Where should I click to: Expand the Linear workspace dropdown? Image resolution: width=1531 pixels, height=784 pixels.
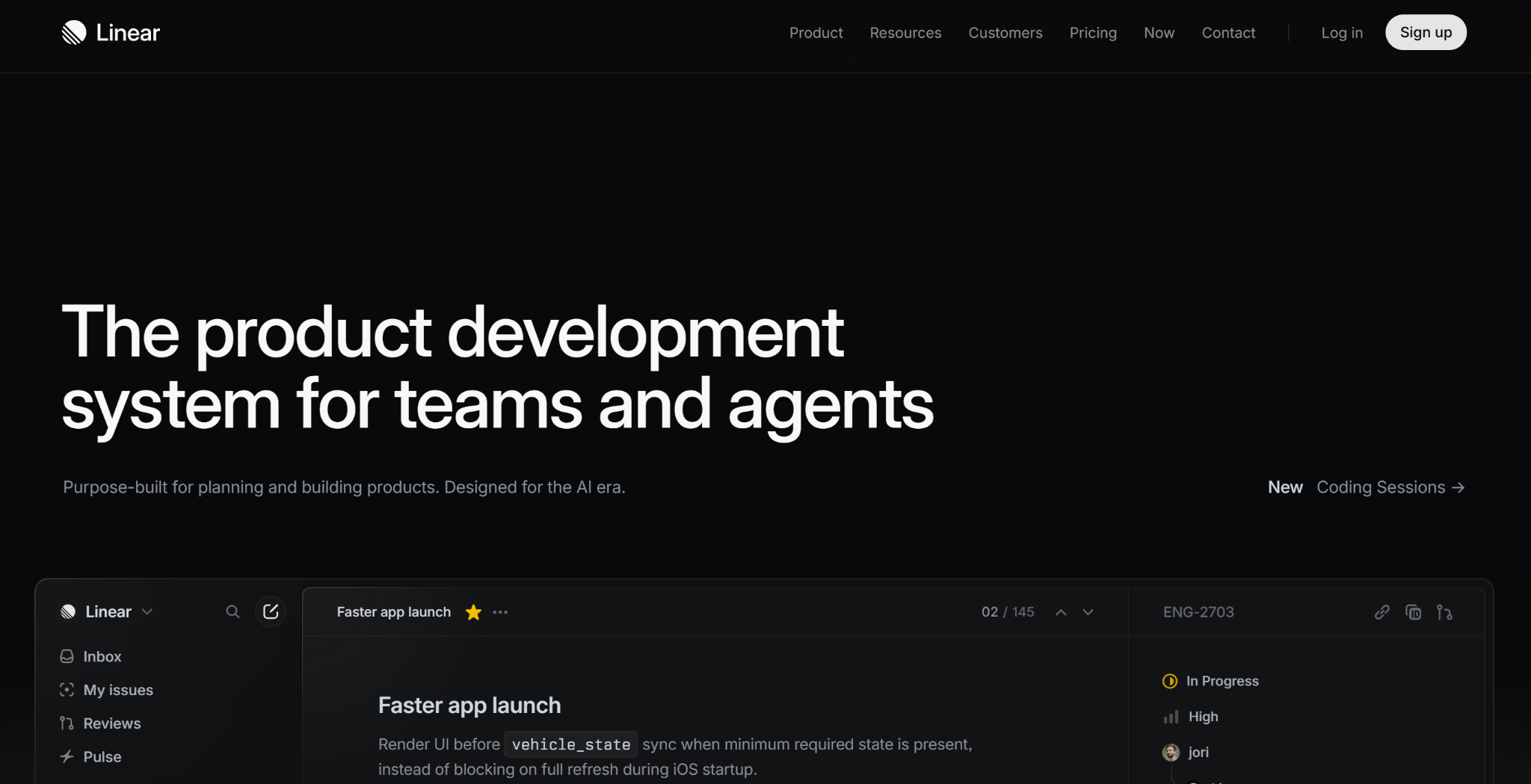tap(107, 611)
